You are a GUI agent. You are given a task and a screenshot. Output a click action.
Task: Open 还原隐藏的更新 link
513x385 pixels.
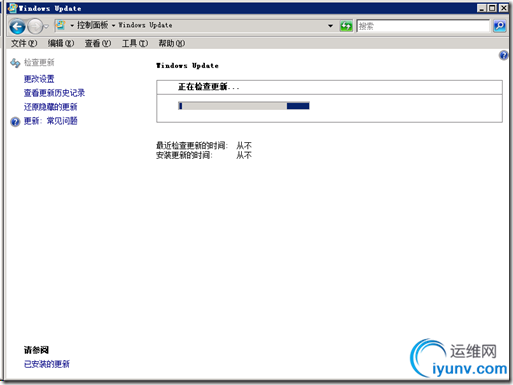pyautogui.click(x=50, y=107)
